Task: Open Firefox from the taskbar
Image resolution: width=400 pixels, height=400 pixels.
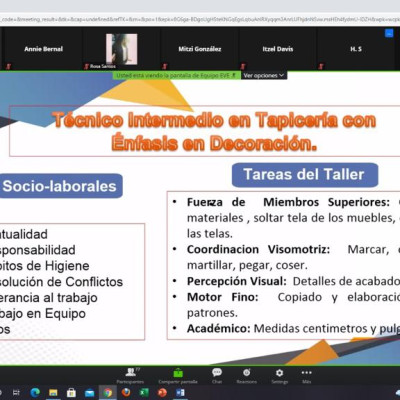Action: click(126, 393)
